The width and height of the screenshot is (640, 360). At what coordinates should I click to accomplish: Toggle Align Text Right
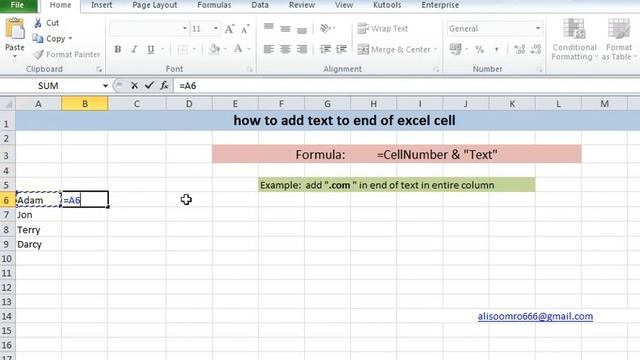(302, 49)
